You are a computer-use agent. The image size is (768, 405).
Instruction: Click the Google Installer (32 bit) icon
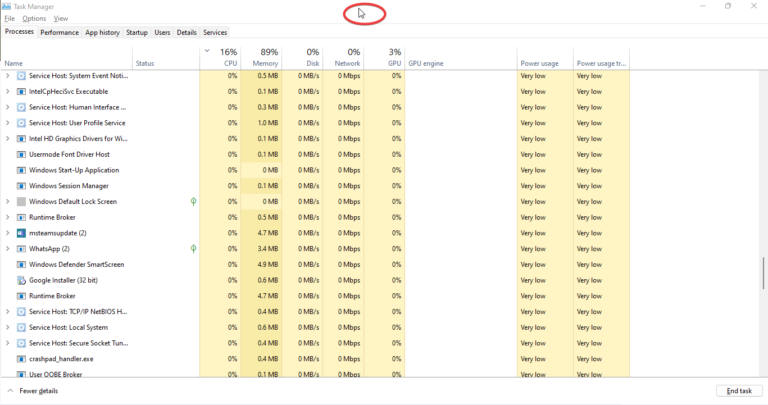pos(21,280)
